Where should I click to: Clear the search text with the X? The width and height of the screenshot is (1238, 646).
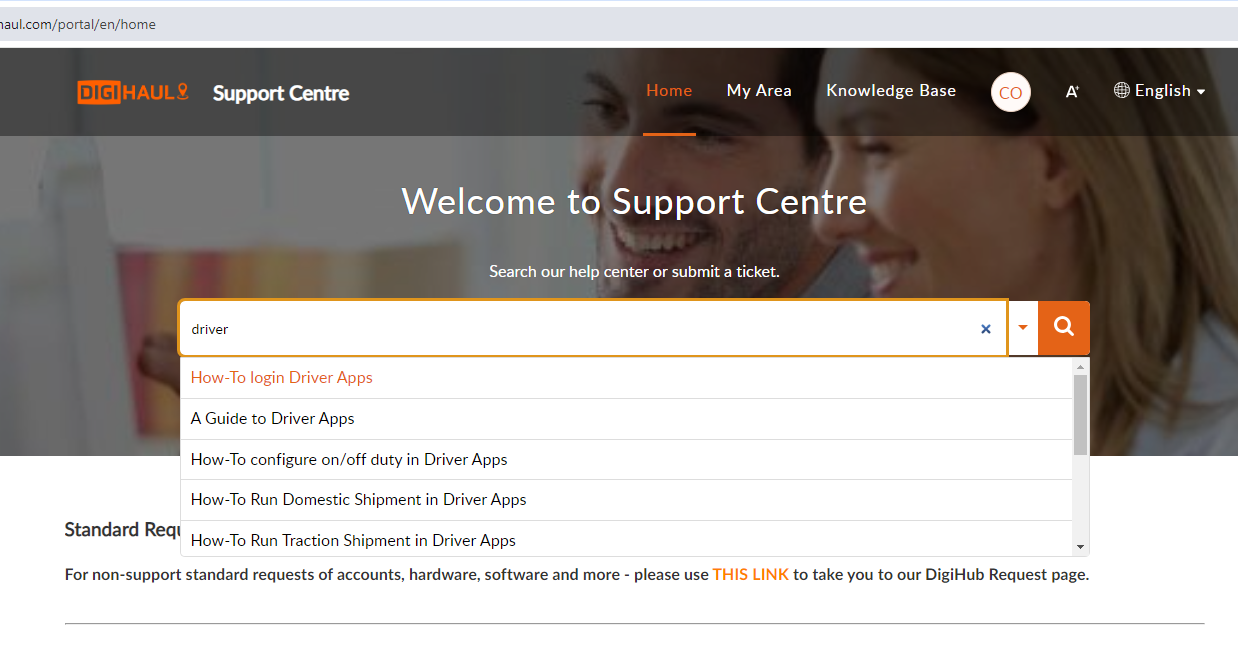(x=986, y=328)
